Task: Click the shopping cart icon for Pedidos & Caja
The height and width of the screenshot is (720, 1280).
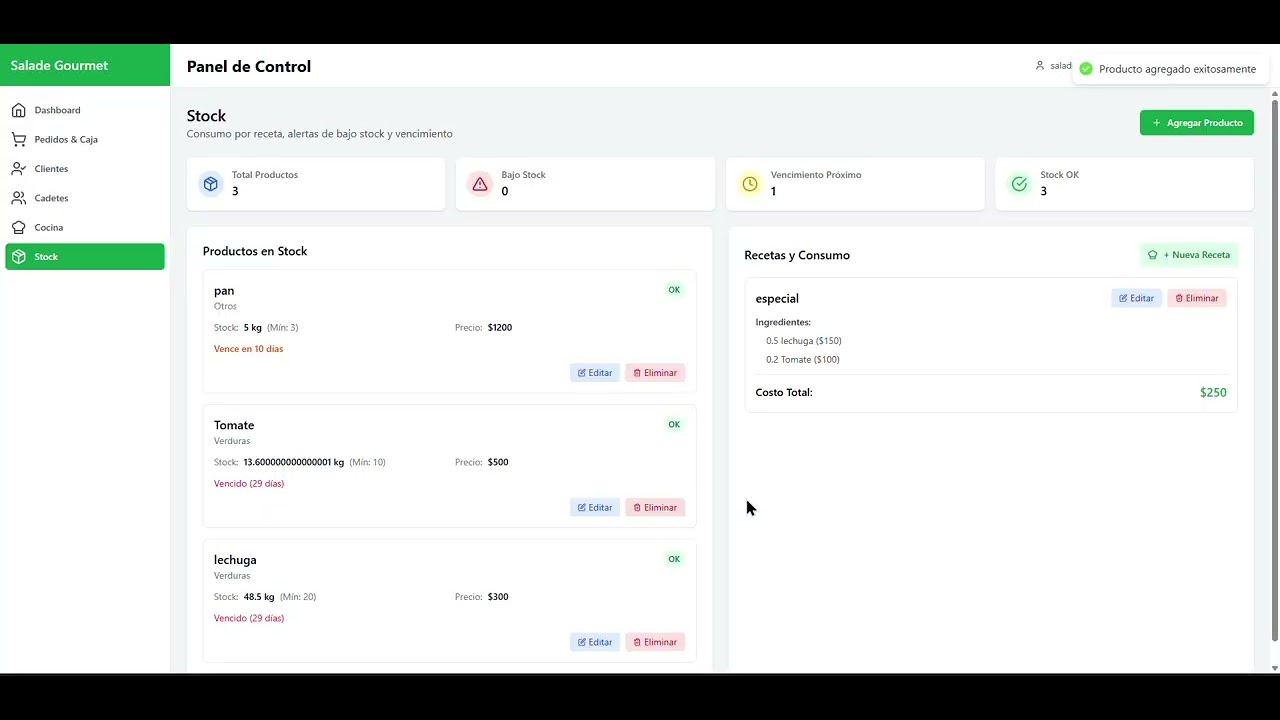Action: [18, 139]
